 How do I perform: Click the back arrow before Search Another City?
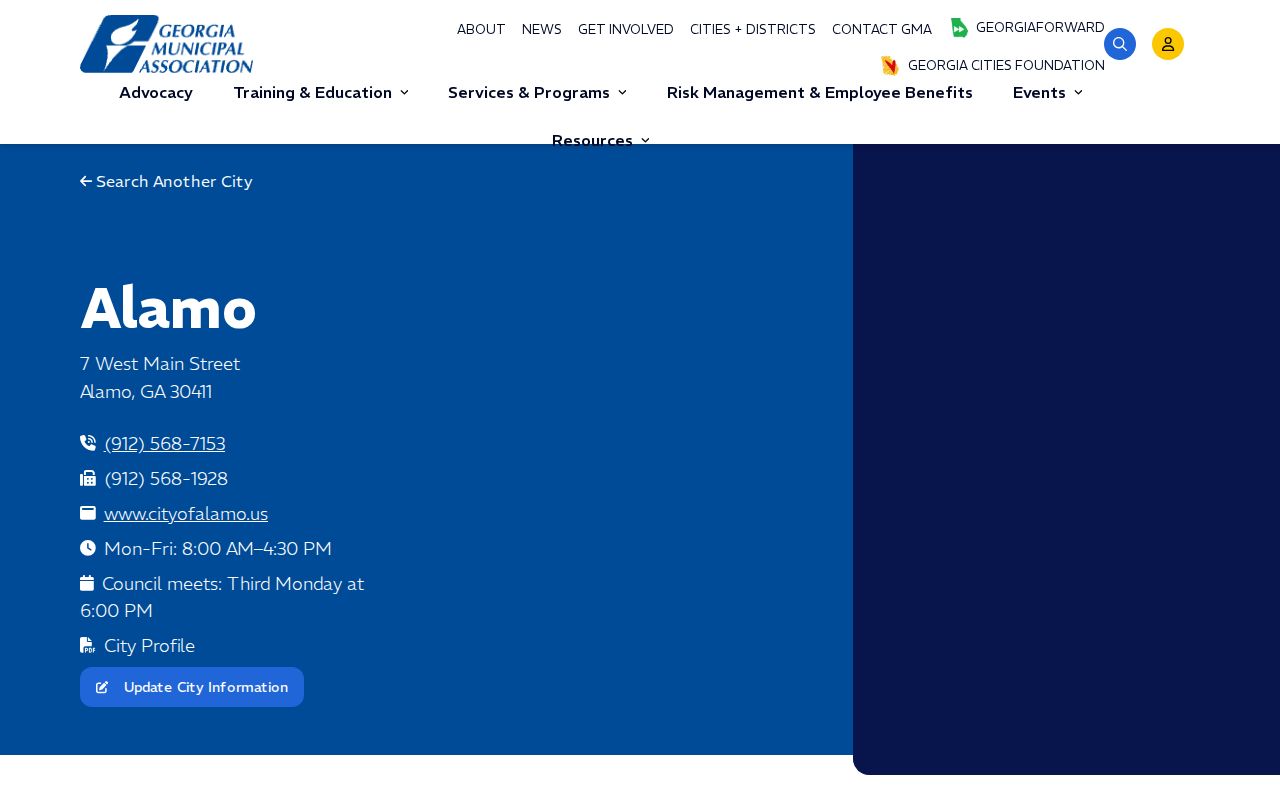coord(86,182)
